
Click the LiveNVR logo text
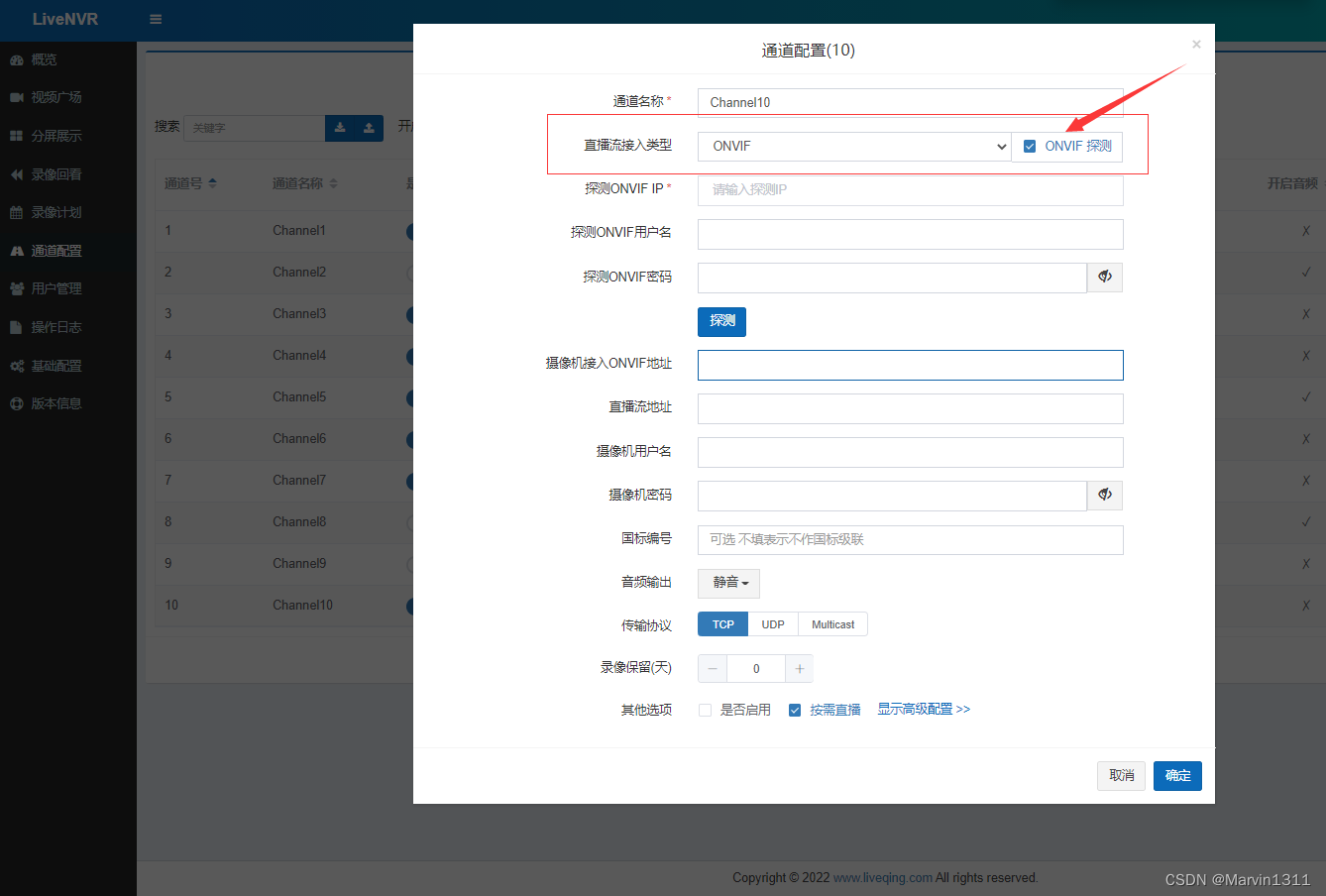click(x=65, y=20)
